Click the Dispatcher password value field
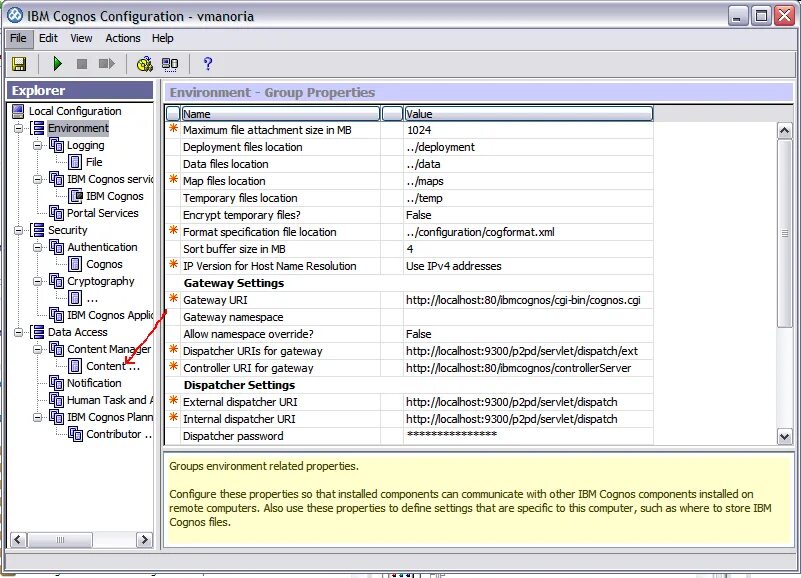This screenshot has width=801, height=578. (528, 436)
